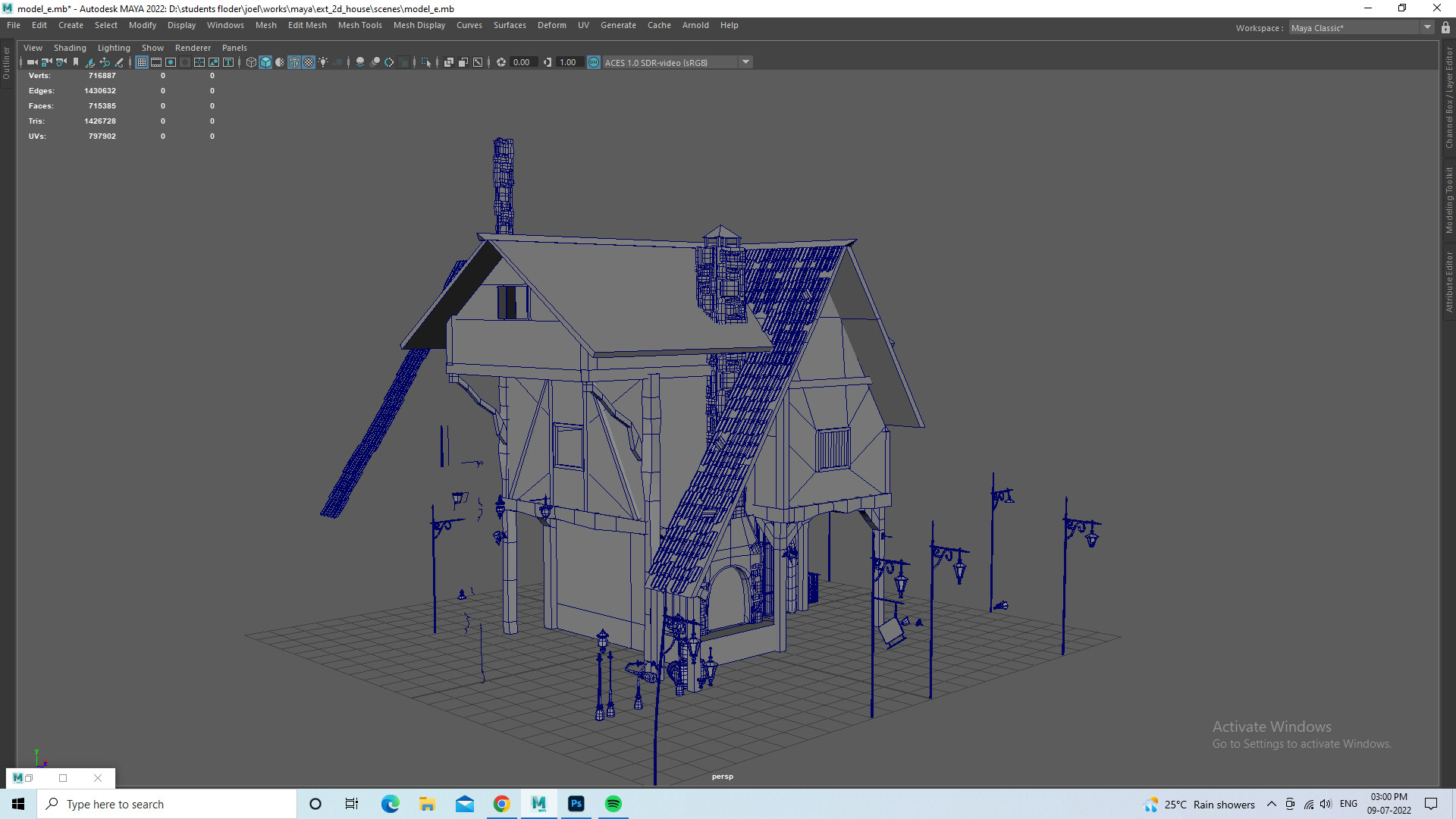The width and height of the screenshot is (1456, 819).
Task: Toggle the Resolution Gate display
Action: pyautogui.click(x=170, y=62)
